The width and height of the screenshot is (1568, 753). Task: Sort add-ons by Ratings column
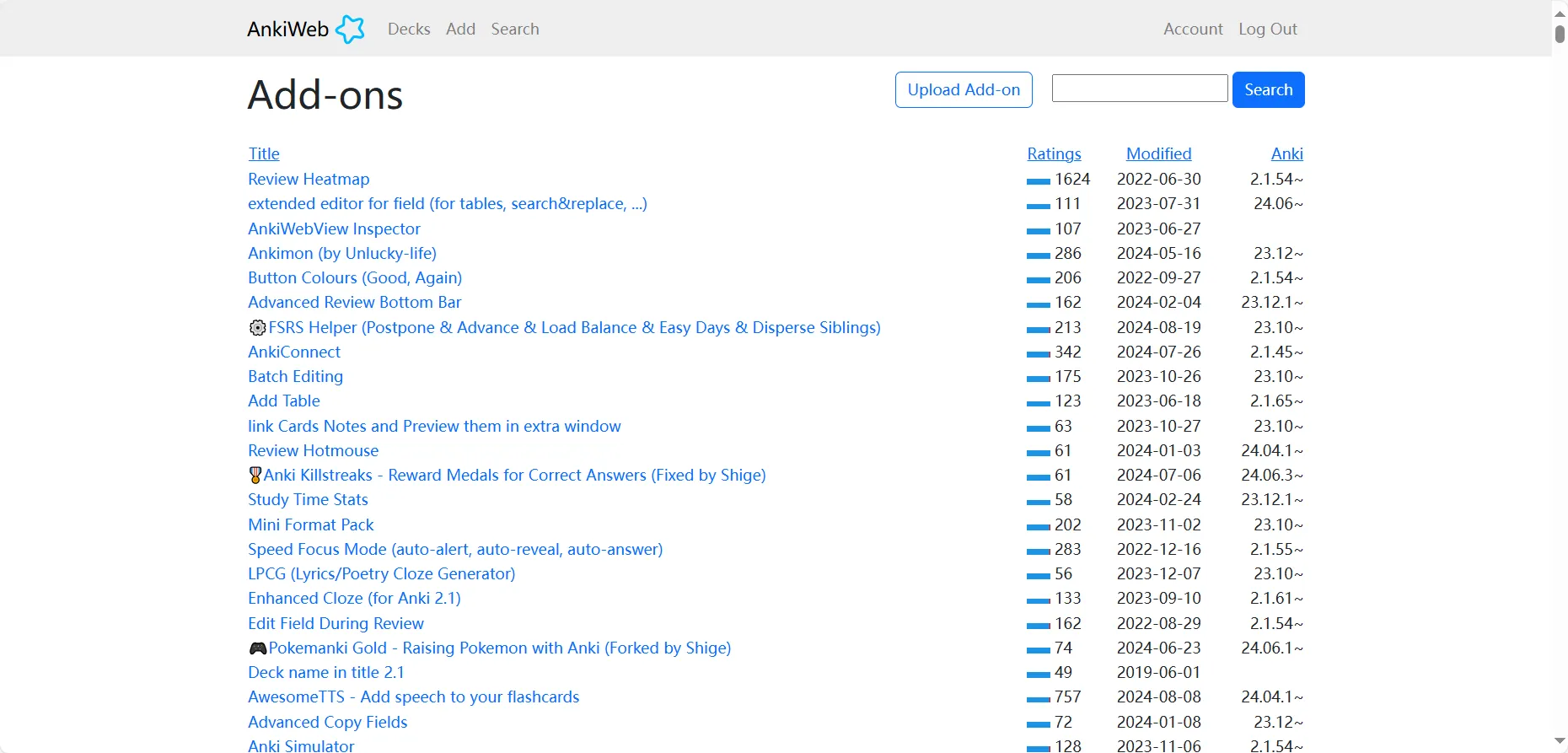pos(1054,153)
